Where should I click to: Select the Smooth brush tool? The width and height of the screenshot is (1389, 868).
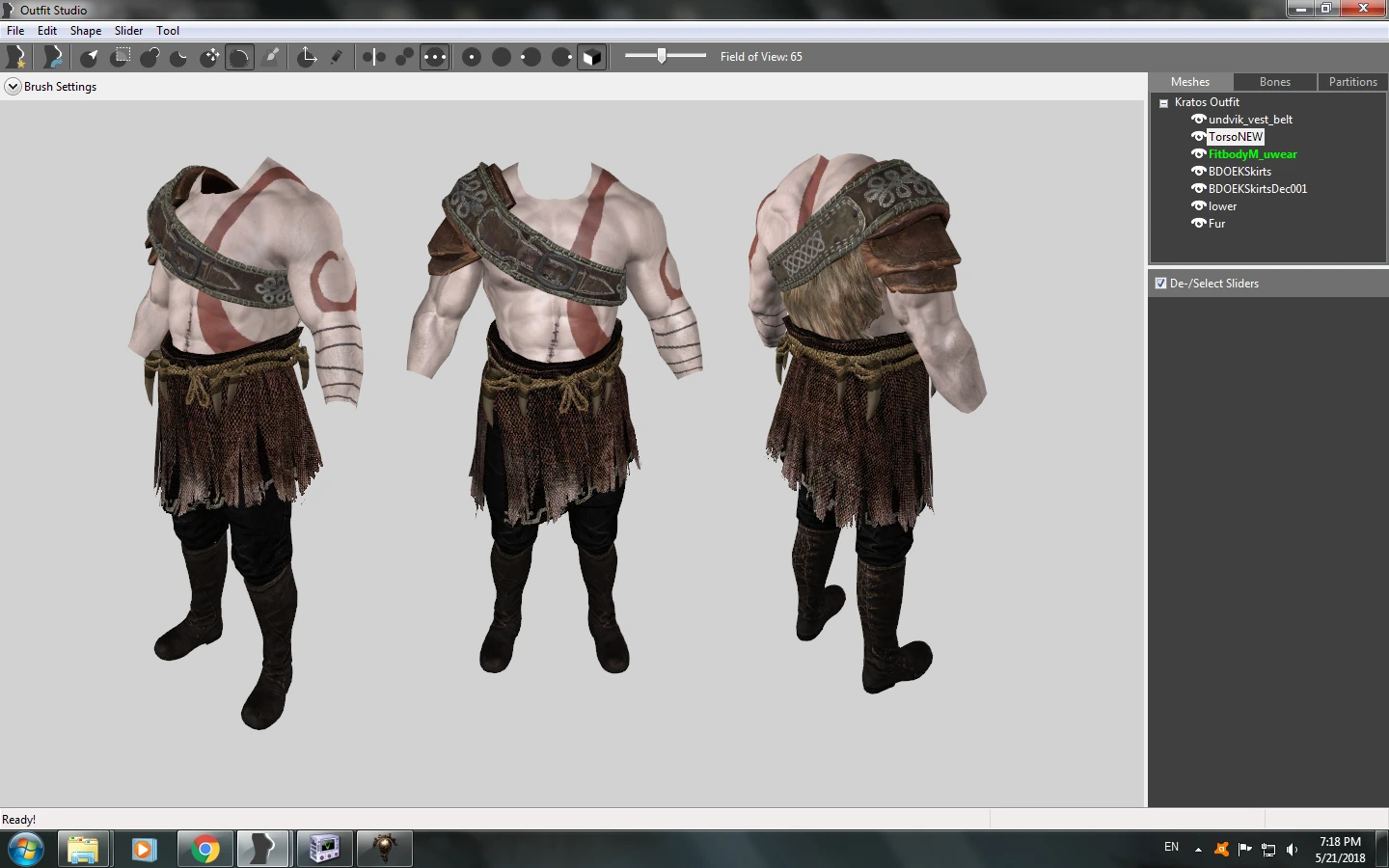click(239, 57)
